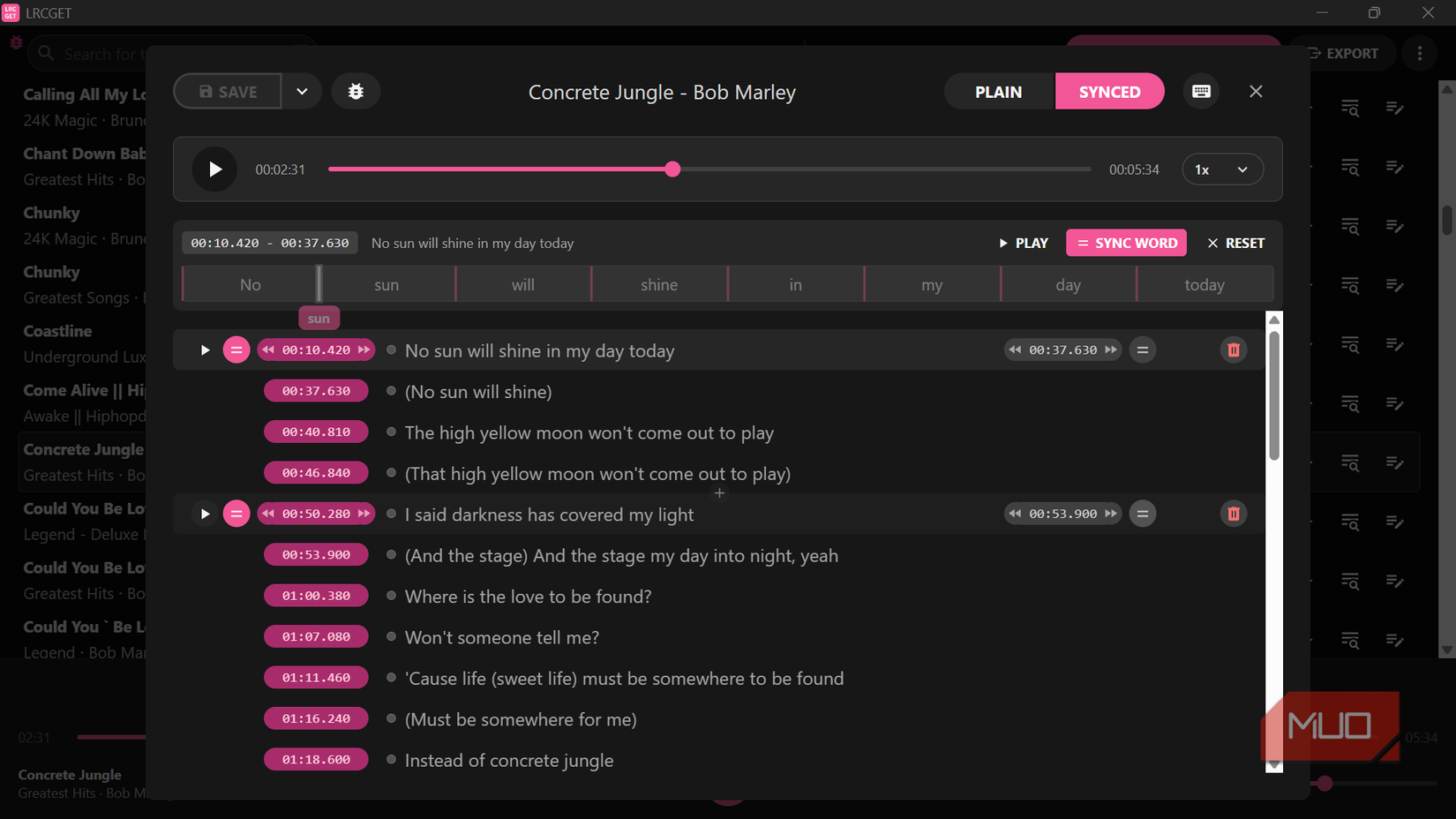1456x819 pixels.
Task: Rewind the 00:53.900 end timestamp
Action: tap(1015, 514)
